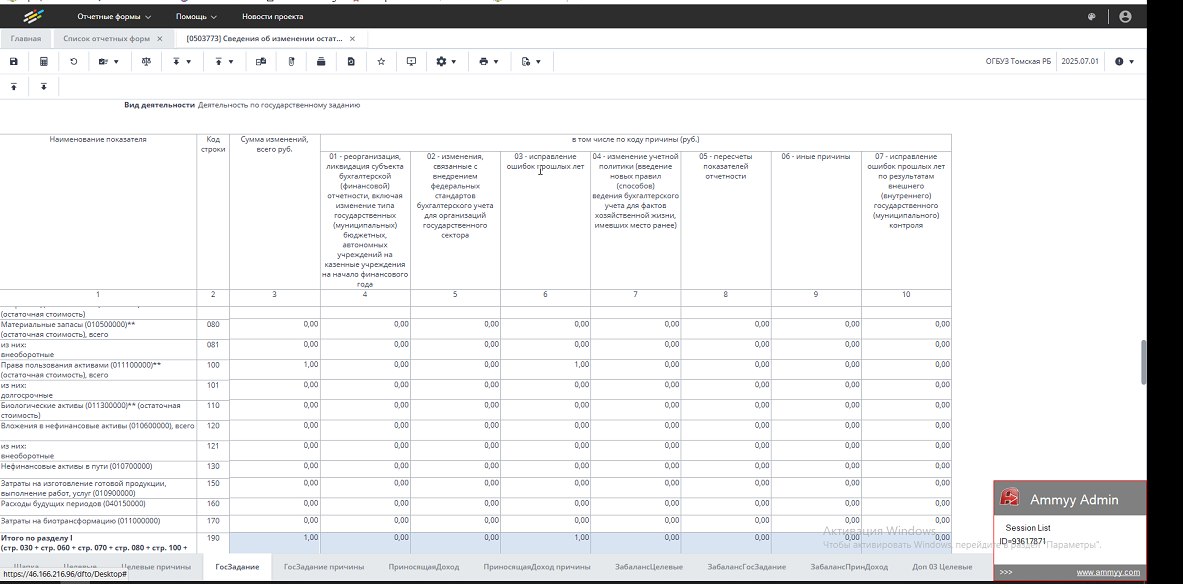This screenshot has width=1183, height=584.
Task: Open the checklist dropdown in toolbar
Action: (109, 62)
